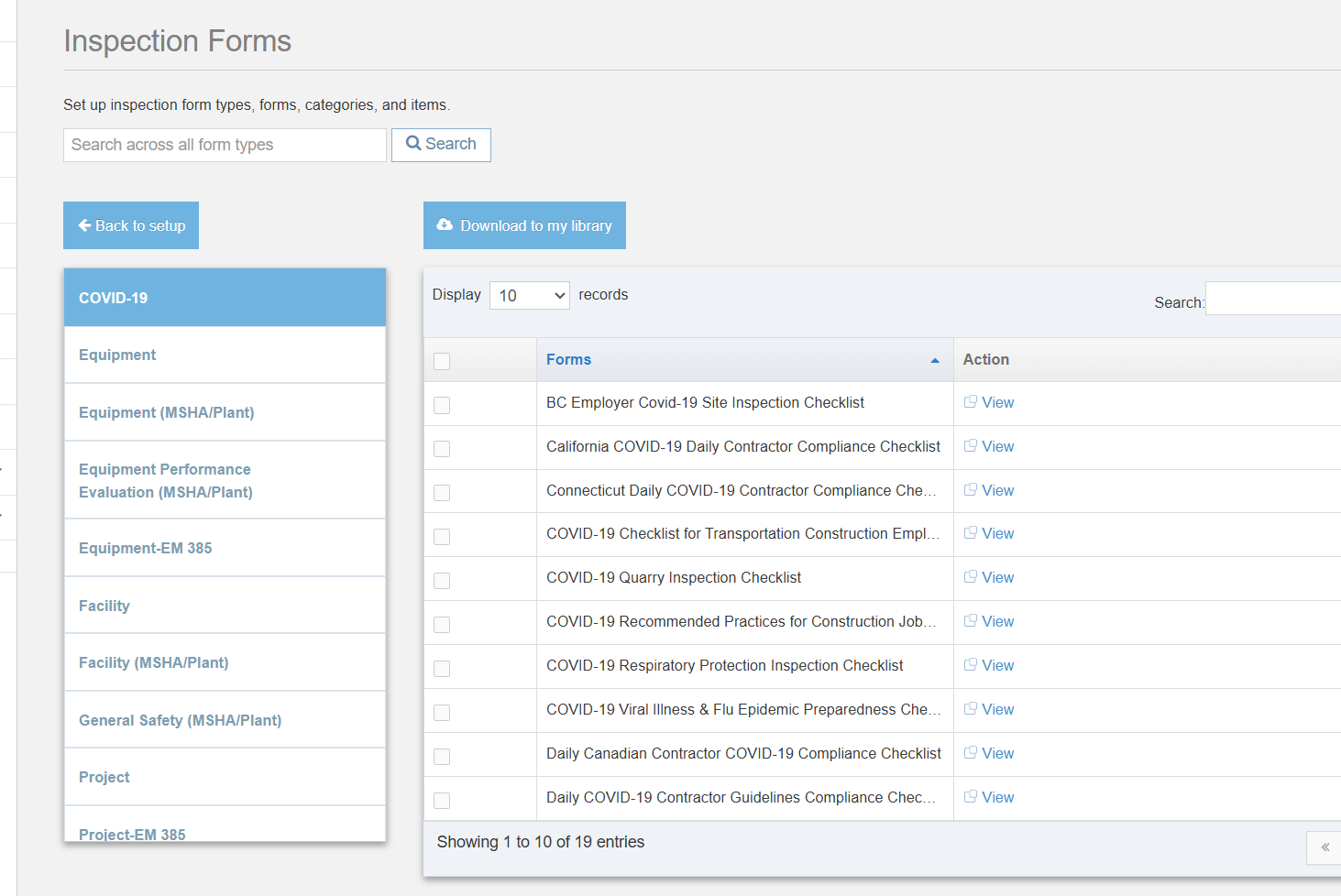Check the COVID-19 Quarry Inspection Checklist row
Screen dimensions: 1341x896
pos(442,581)
